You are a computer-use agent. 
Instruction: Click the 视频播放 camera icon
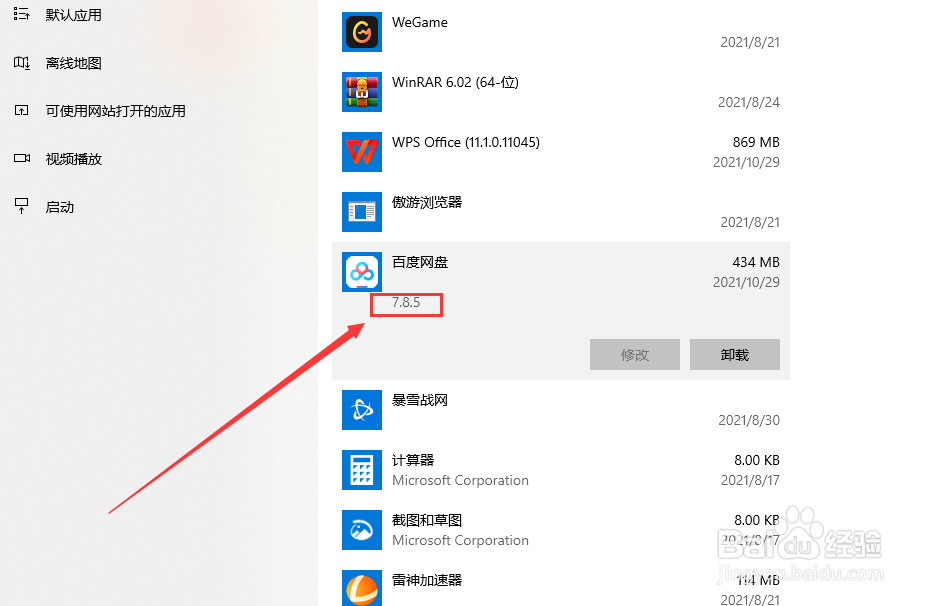click(x=21, y=158)
